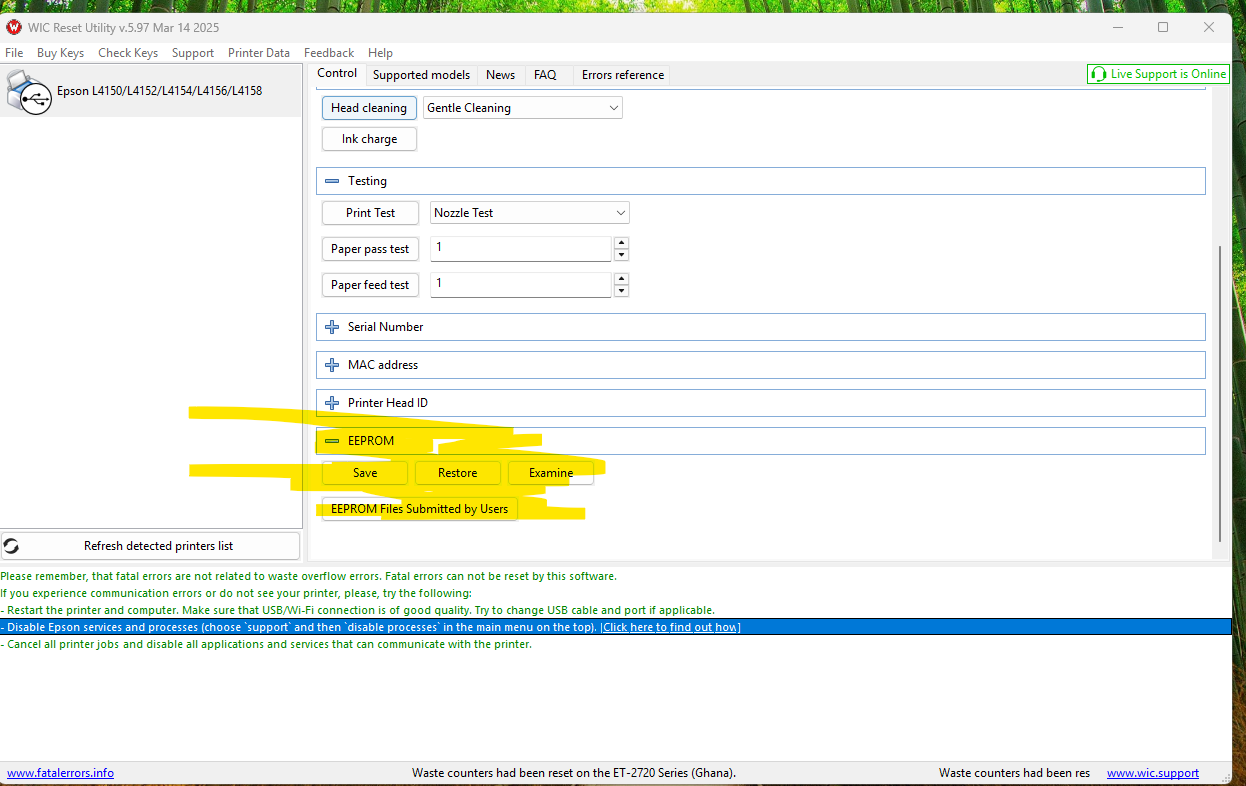Open the Nozzle Test dropdown
This screenshot has height=786, width=1246.
[530, 213]
